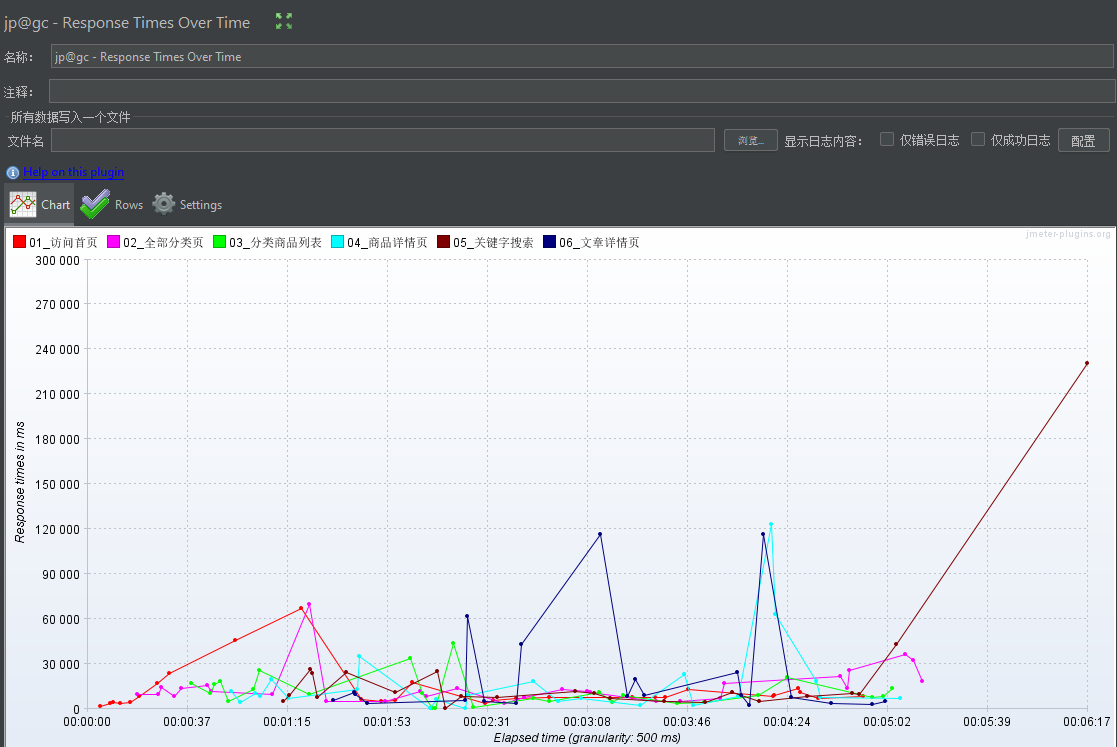The image size is (1117, 747).
Task: Click the green checkmark Rows icon
Action: point(95,204)
